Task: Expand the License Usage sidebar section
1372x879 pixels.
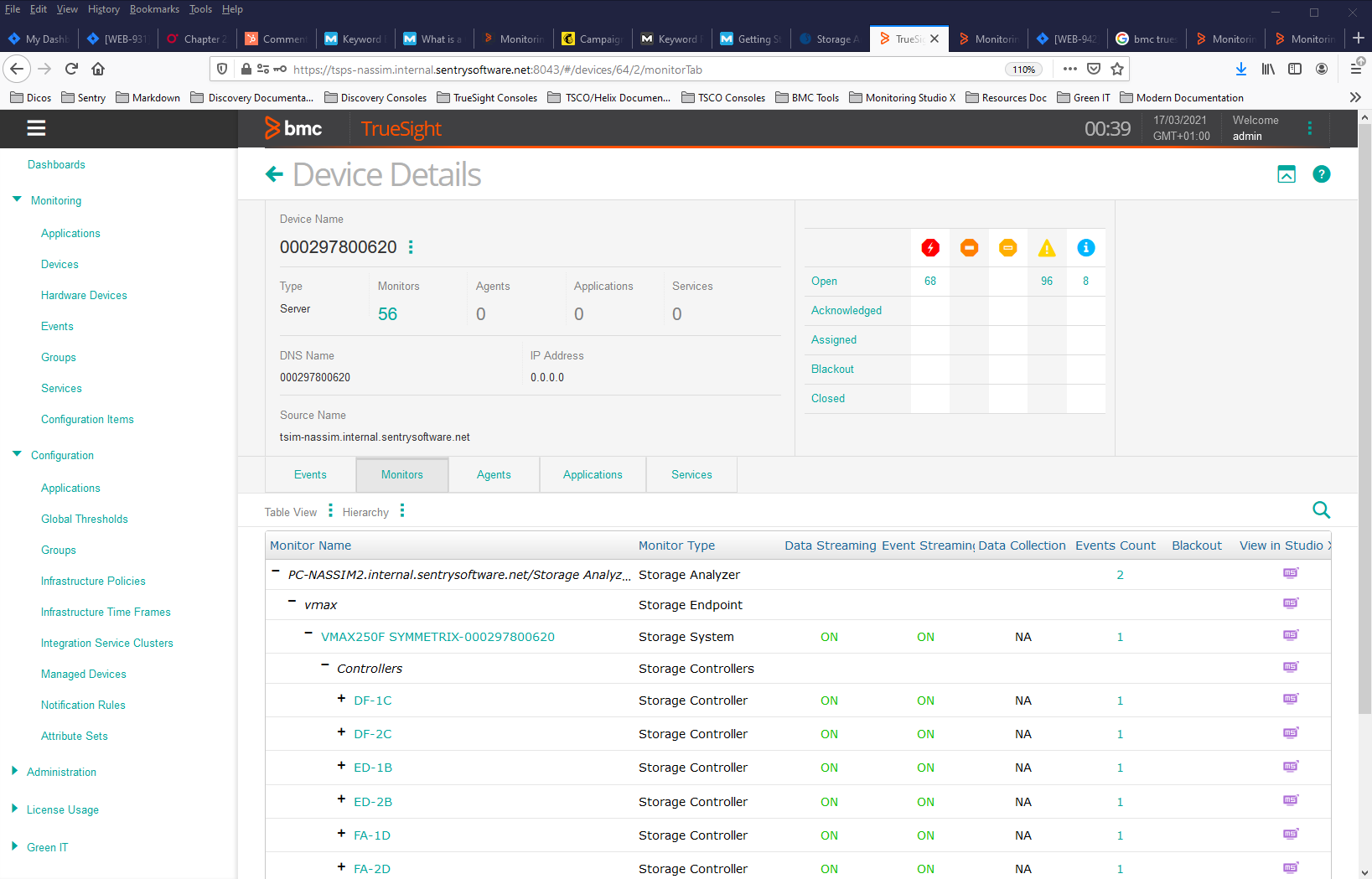Action: pos(14,809)
